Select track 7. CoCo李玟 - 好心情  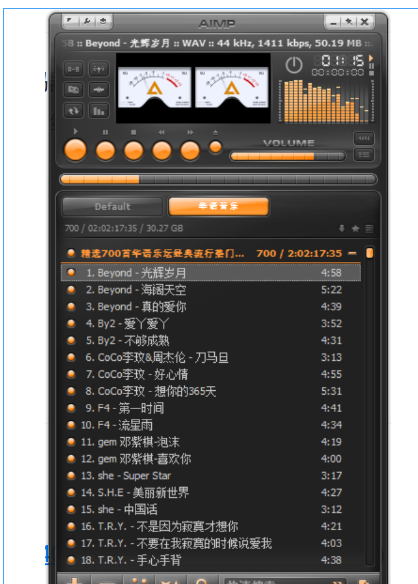(211, 374)
